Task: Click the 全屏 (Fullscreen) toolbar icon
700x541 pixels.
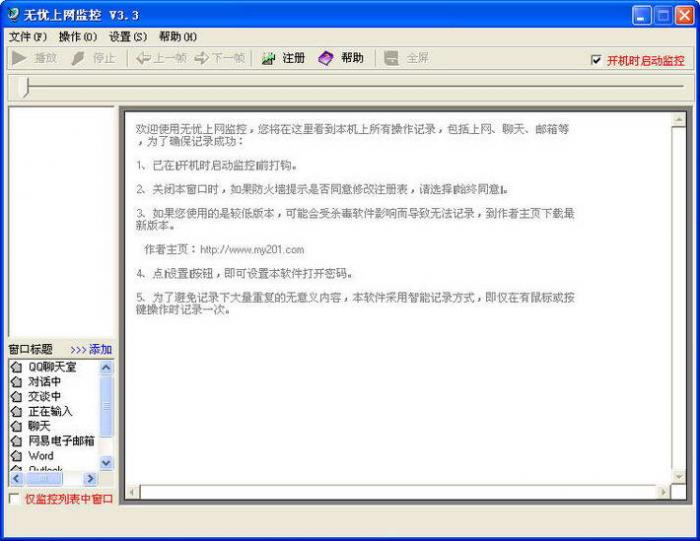Action: click(391, 59)
